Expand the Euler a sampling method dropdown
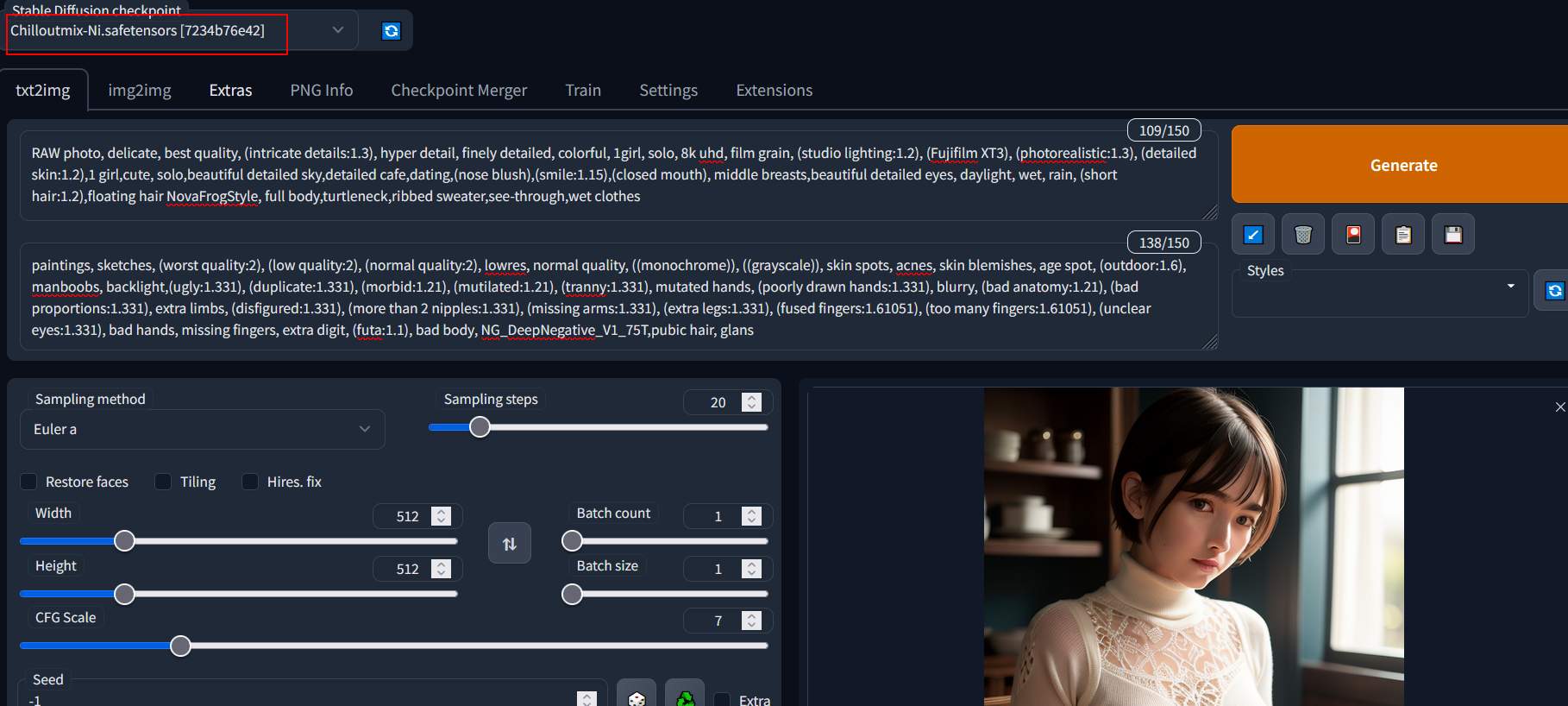Image resolution: width=1568 pixels, height=706 pixels. click(x=202, y=429)
